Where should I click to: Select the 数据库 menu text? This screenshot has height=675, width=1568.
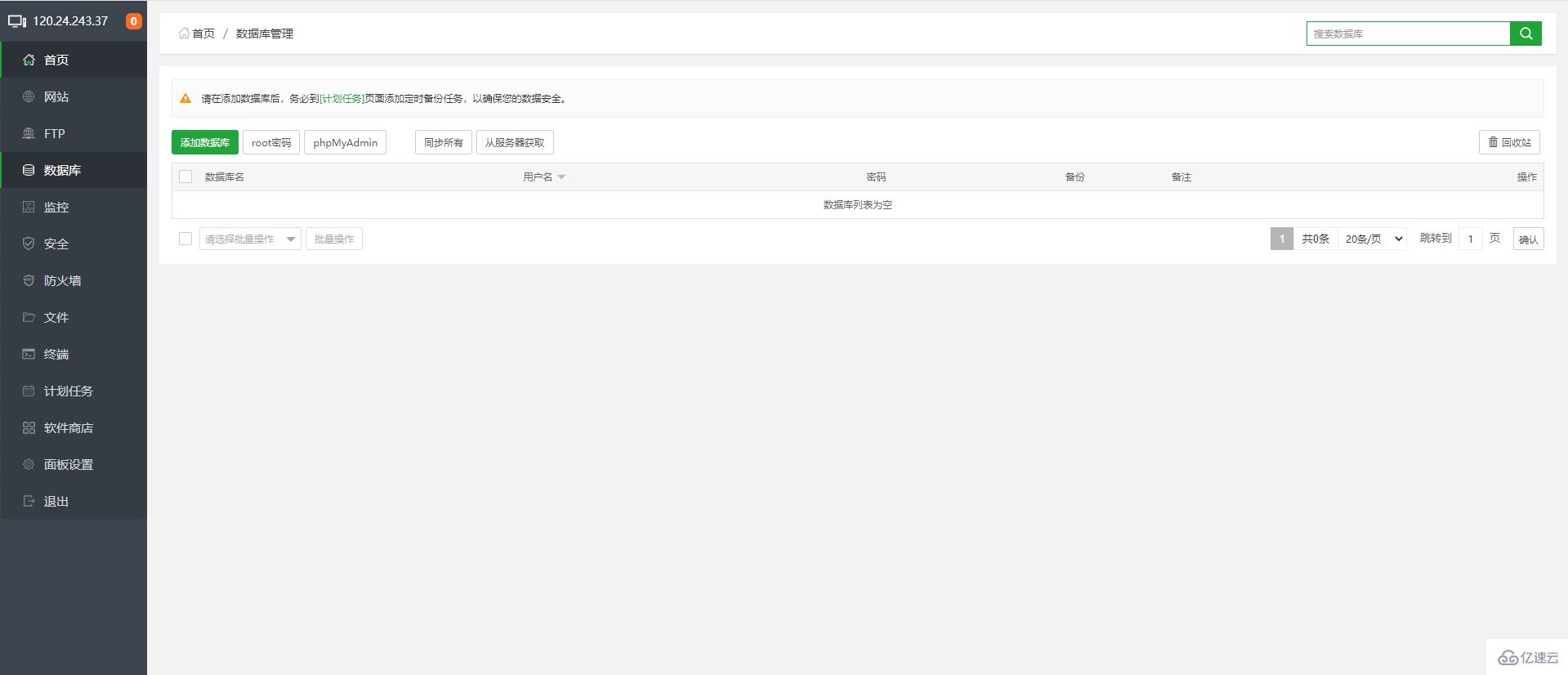[62, 170]
